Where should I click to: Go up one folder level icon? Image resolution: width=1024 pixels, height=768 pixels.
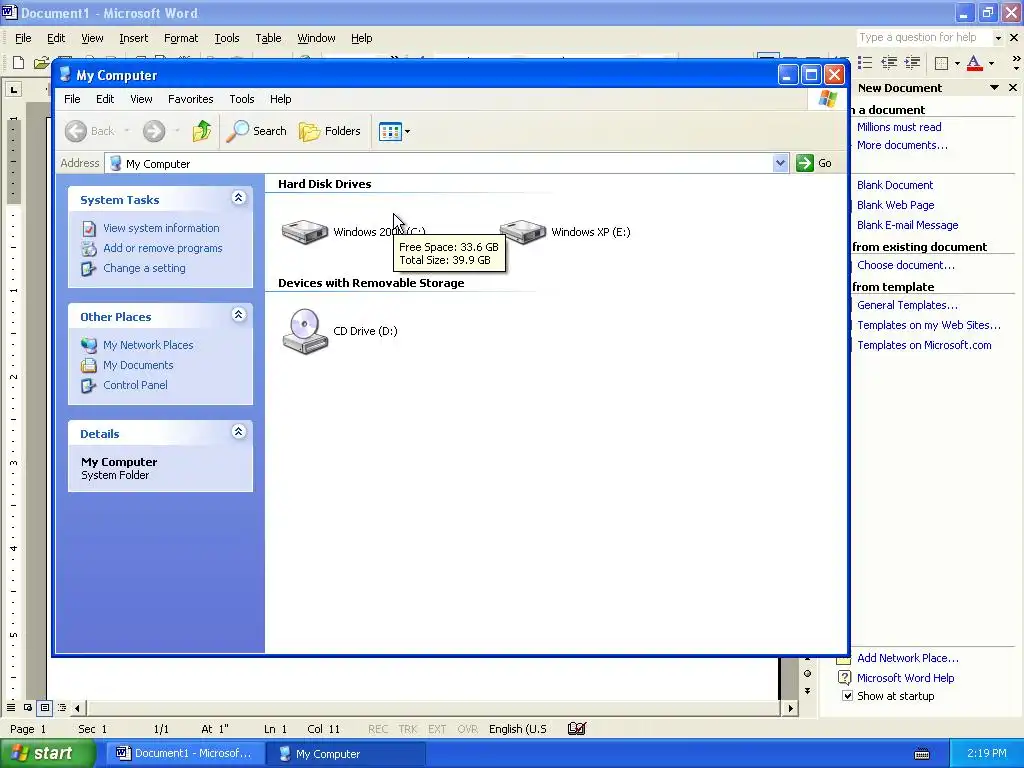click(202, 131)
